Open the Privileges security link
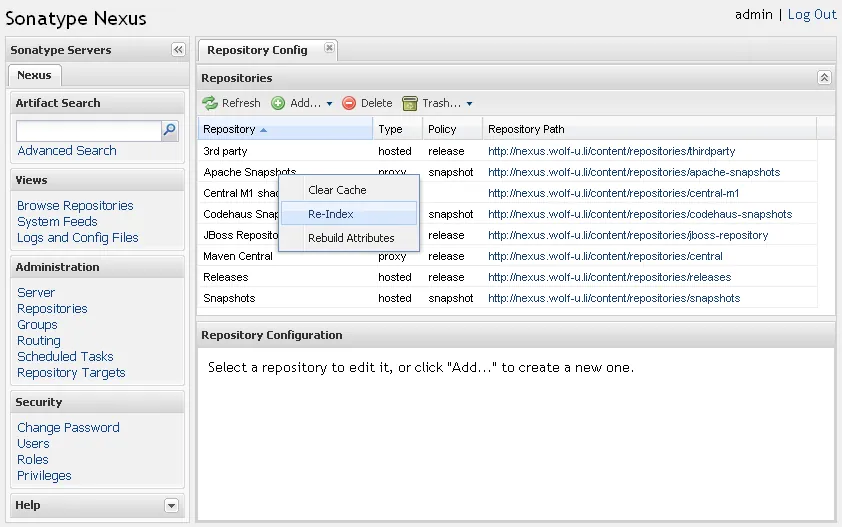This screenshot has width=842, height=527. [44, 476]
